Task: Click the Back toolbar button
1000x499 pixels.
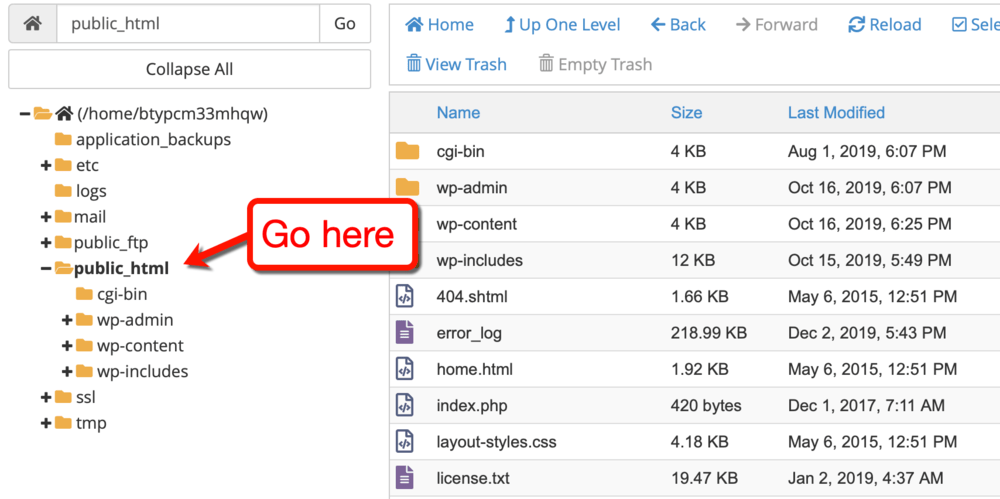Action: [678, 25]
